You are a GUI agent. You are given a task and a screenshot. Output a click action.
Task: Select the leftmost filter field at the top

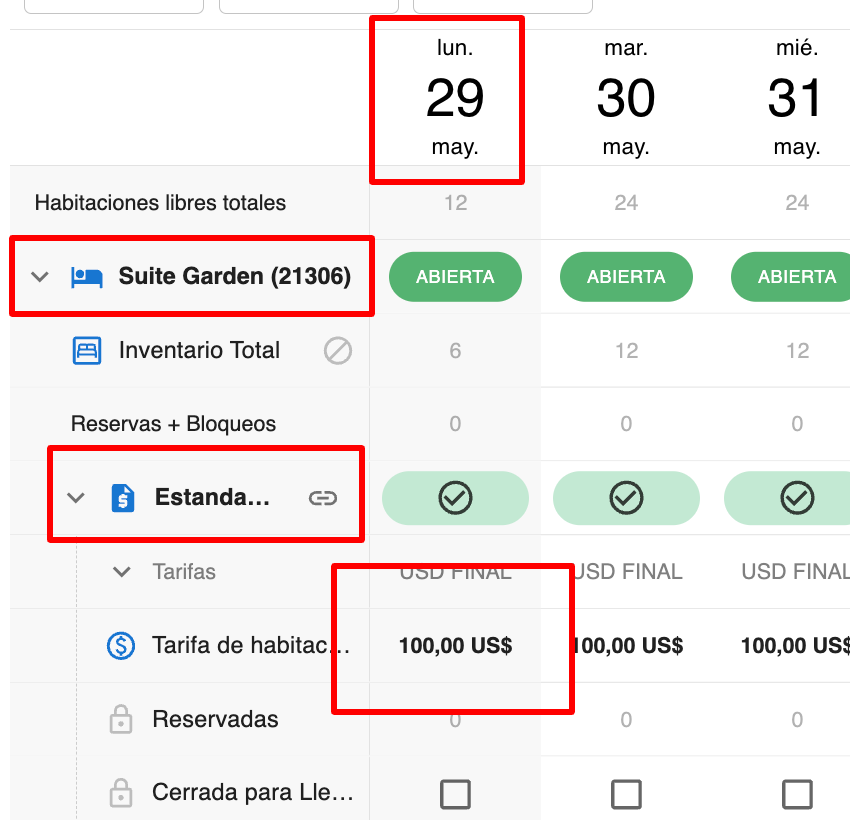113,5
